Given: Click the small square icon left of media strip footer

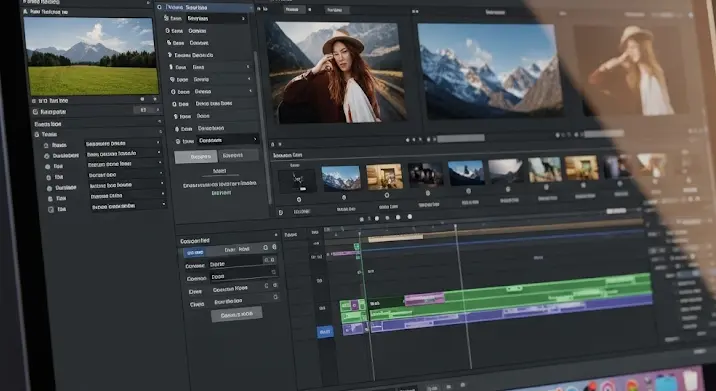Looking at the screenshot, I should (x=281, y=212).
